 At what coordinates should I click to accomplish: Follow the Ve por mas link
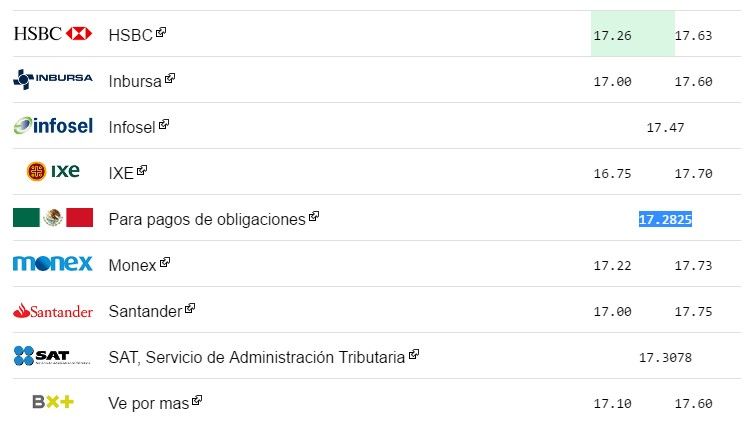[x=149, y=403]
